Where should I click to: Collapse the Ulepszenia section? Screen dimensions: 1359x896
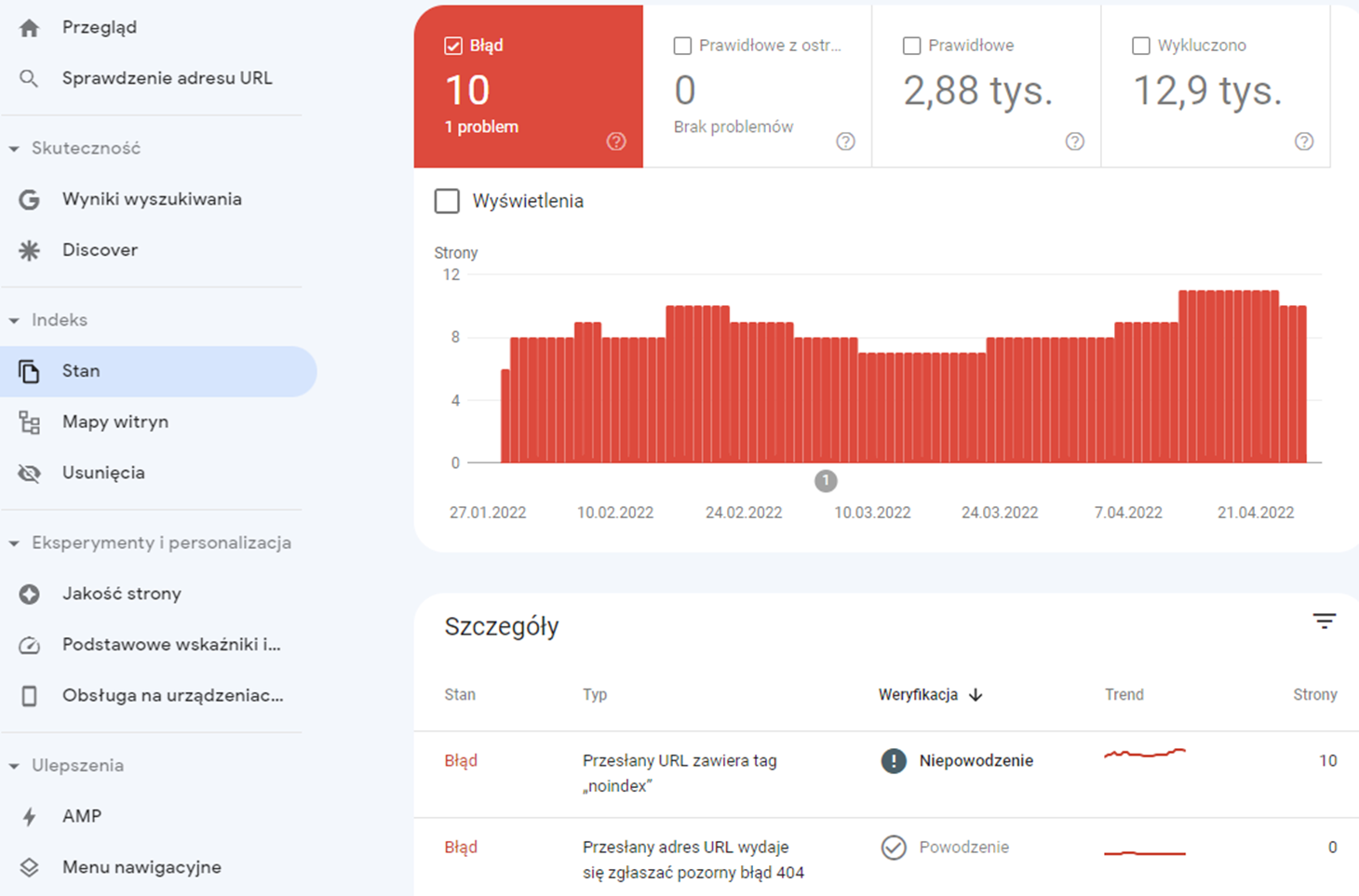click(14, 767)
